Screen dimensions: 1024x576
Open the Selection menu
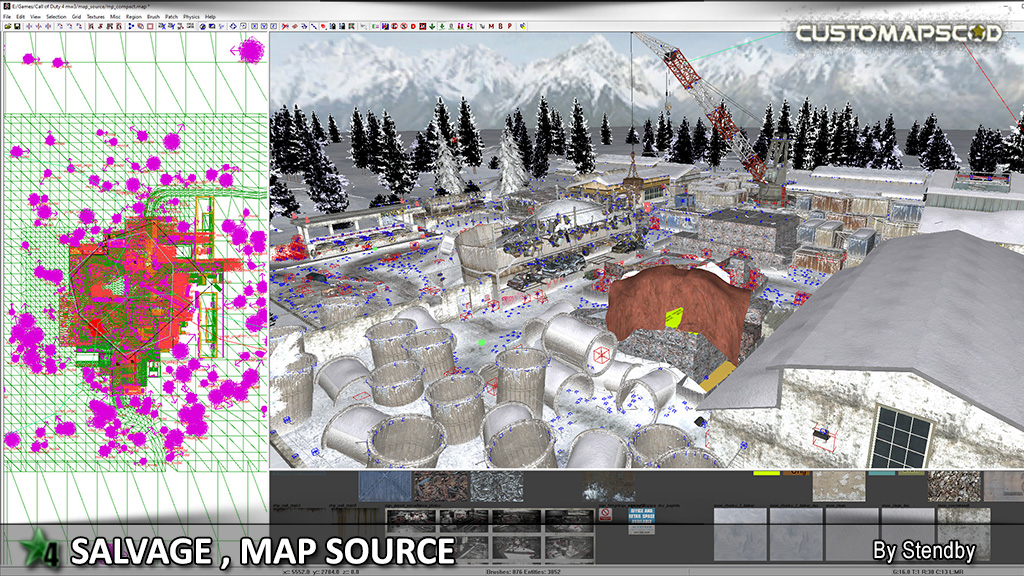coord(56,16)
